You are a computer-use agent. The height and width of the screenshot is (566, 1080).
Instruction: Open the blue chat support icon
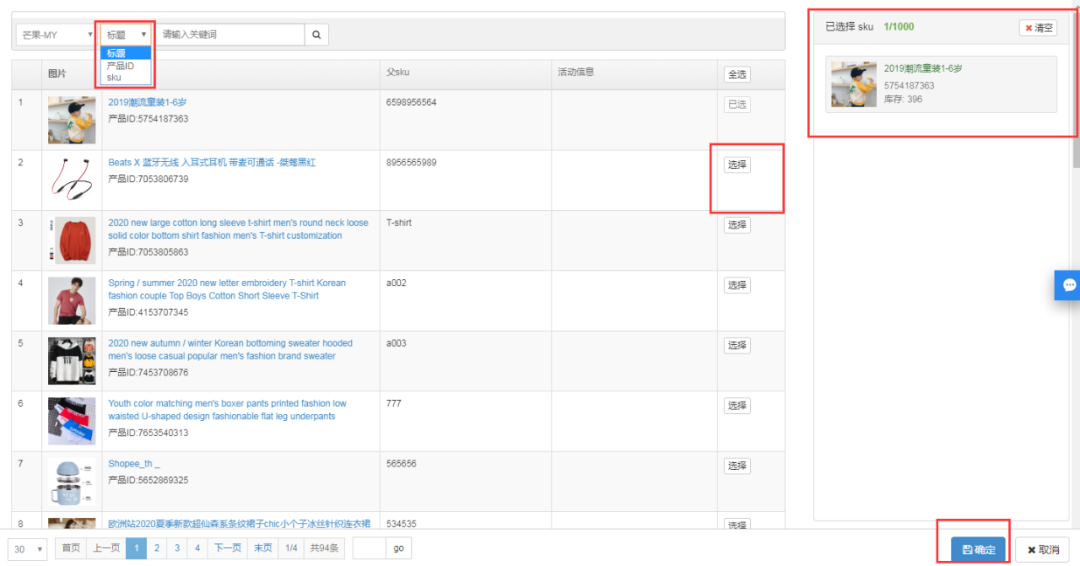pos(1068,285)
